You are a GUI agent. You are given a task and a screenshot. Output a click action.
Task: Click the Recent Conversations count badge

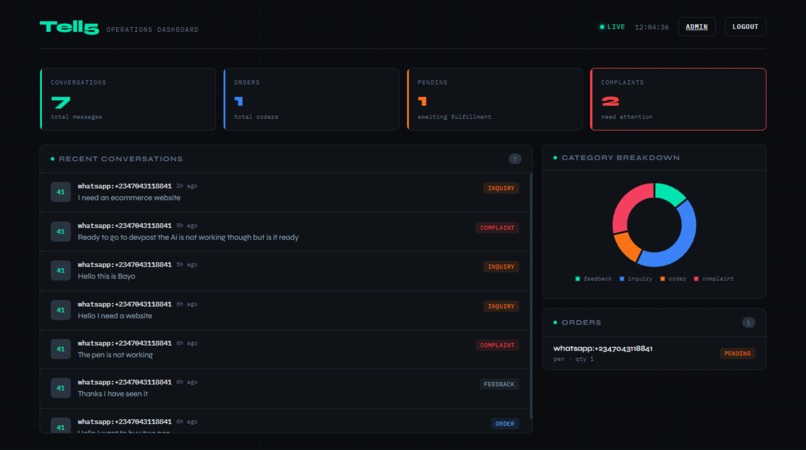tap(515, 159)
